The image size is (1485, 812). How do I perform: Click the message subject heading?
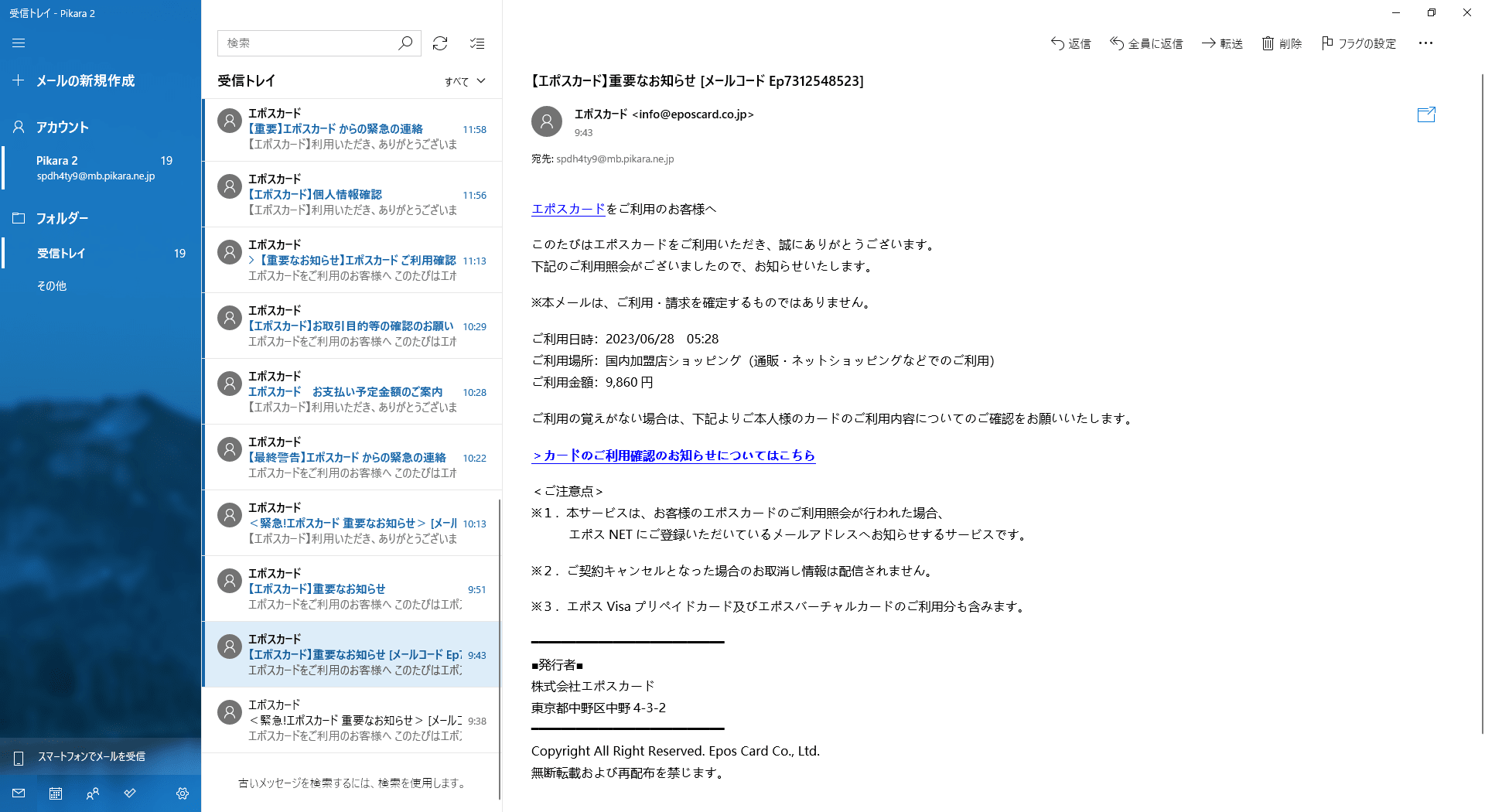[x=697, y=81]
